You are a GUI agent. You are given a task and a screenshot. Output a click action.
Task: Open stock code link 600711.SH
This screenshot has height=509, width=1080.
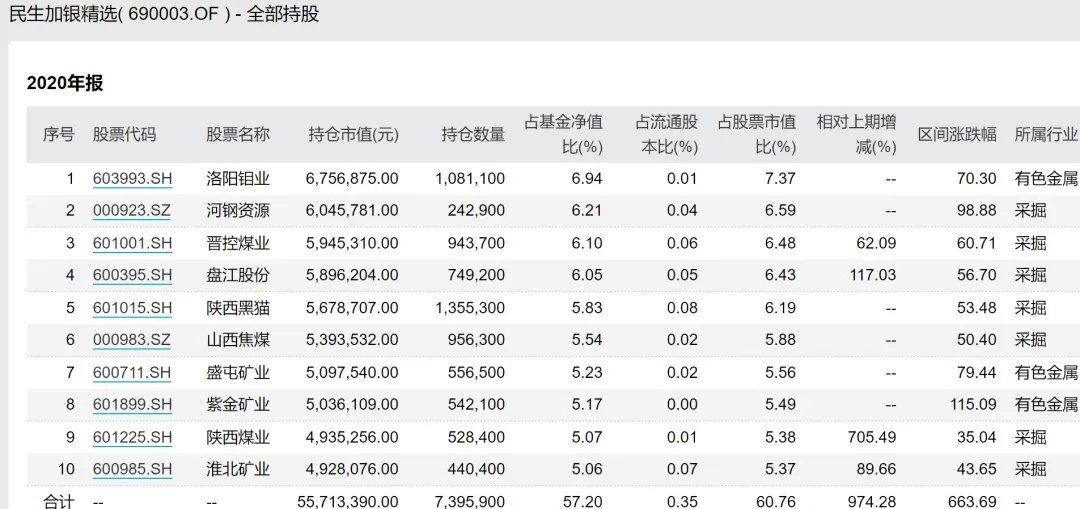click(132, 373)
